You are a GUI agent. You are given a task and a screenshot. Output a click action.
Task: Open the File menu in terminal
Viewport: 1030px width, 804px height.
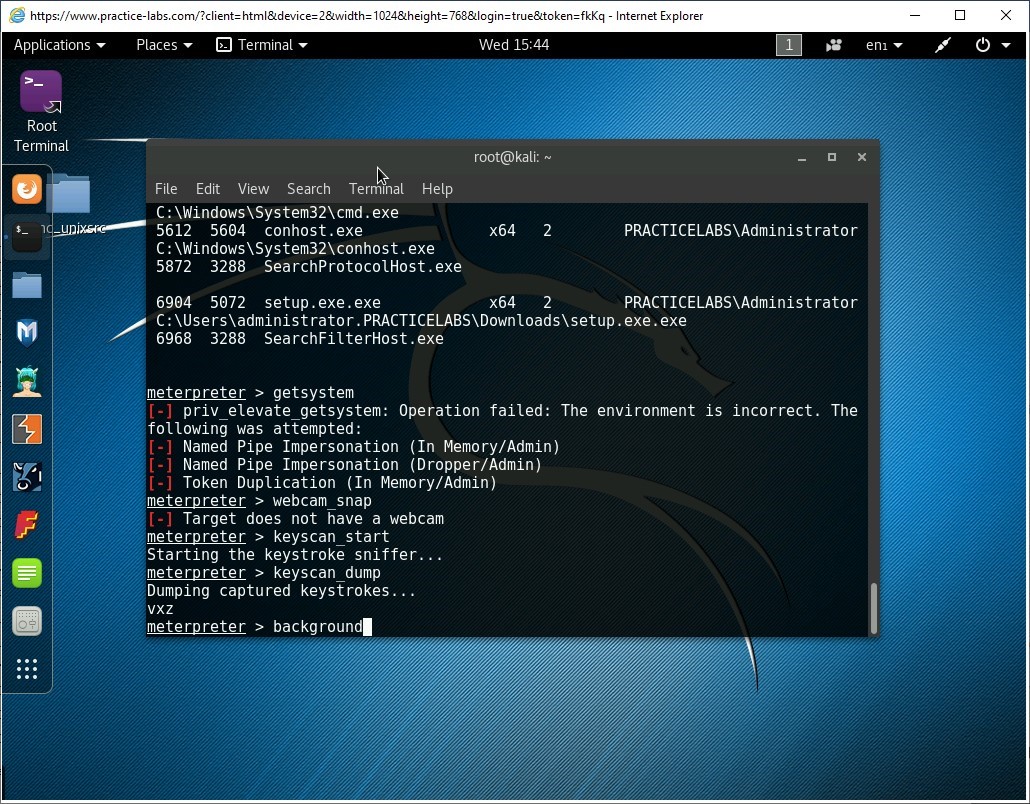pyautogui.click(x=166, y=189)
